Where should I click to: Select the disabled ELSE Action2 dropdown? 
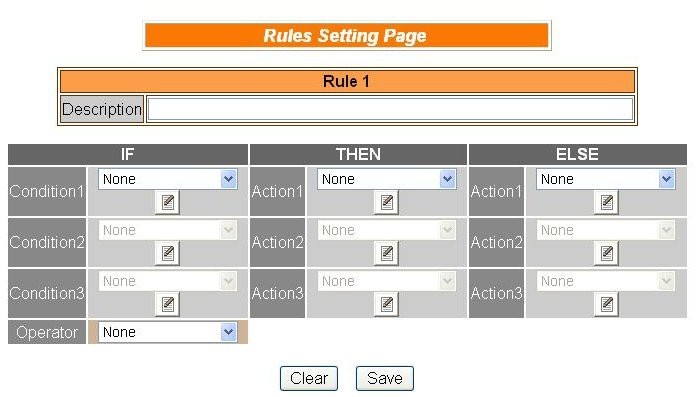(x=606, y=230)
